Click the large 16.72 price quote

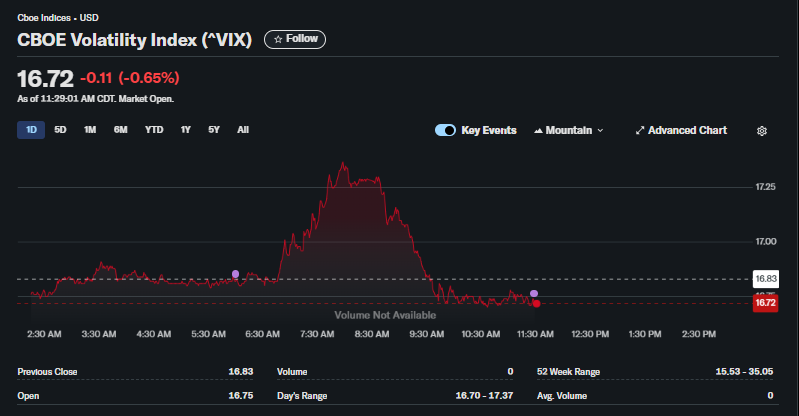point(45,79)
